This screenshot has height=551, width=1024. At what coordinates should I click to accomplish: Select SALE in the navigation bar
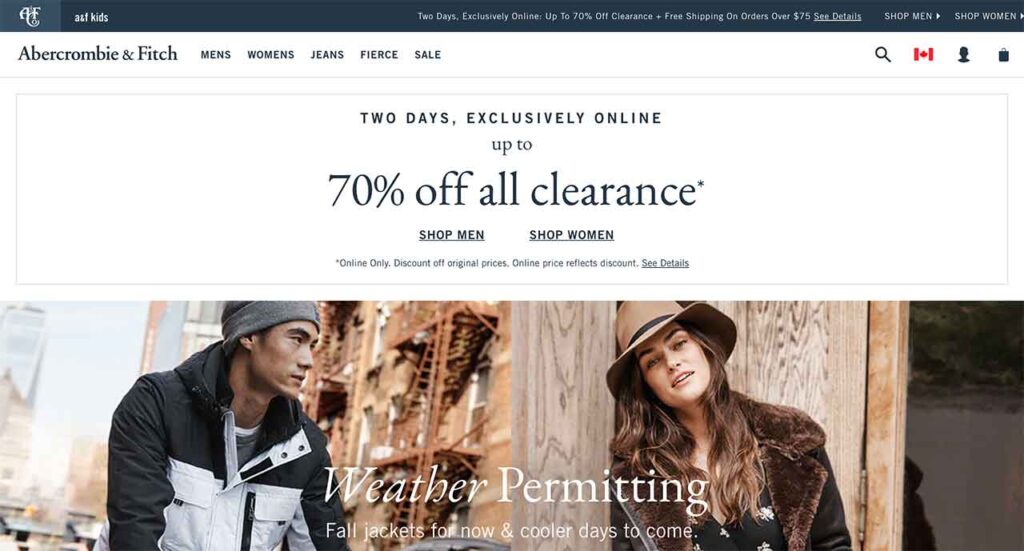[x=428, y=55]
